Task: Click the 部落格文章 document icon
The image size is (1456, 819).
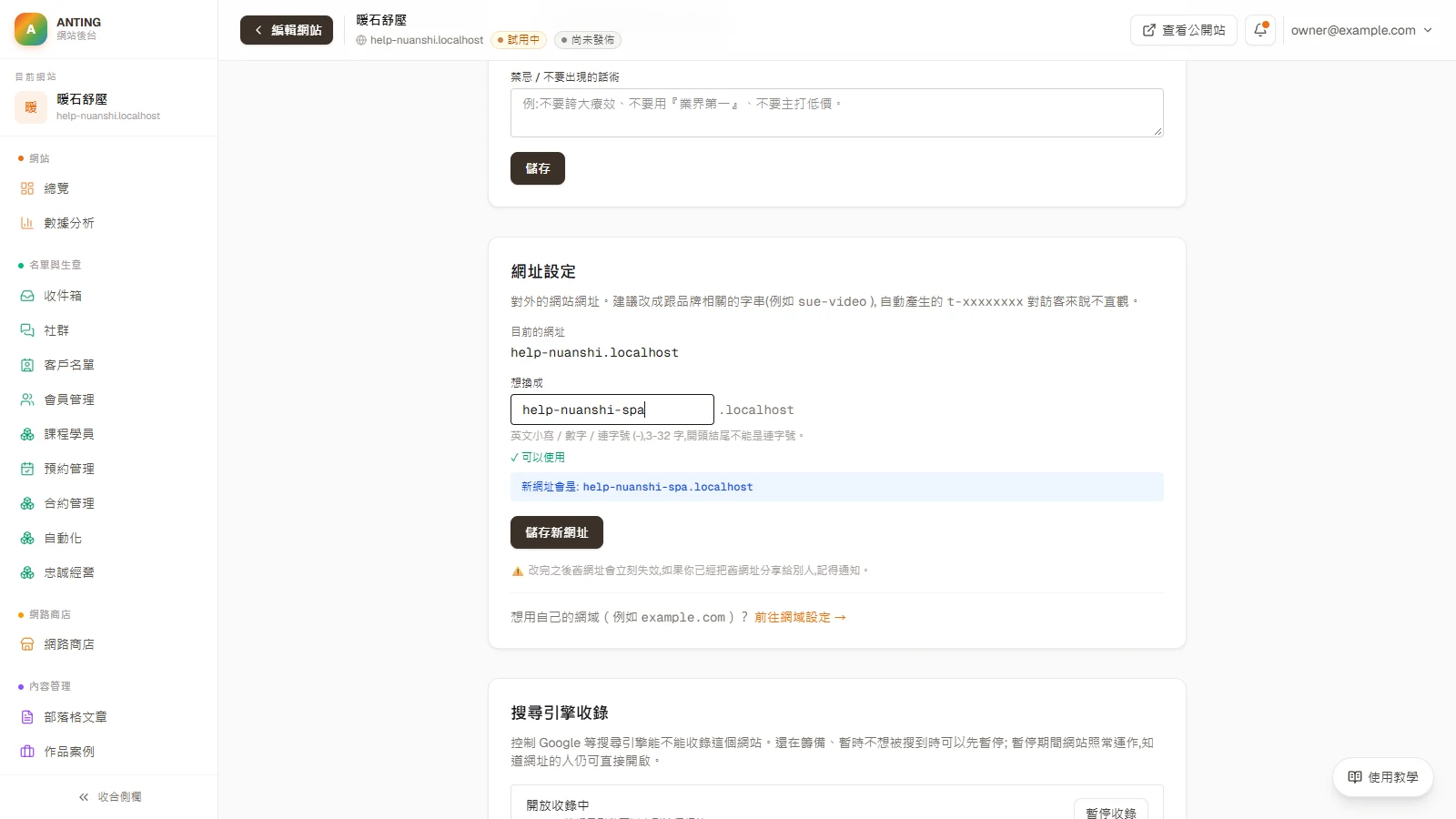Action: click(x=27, y=717)
